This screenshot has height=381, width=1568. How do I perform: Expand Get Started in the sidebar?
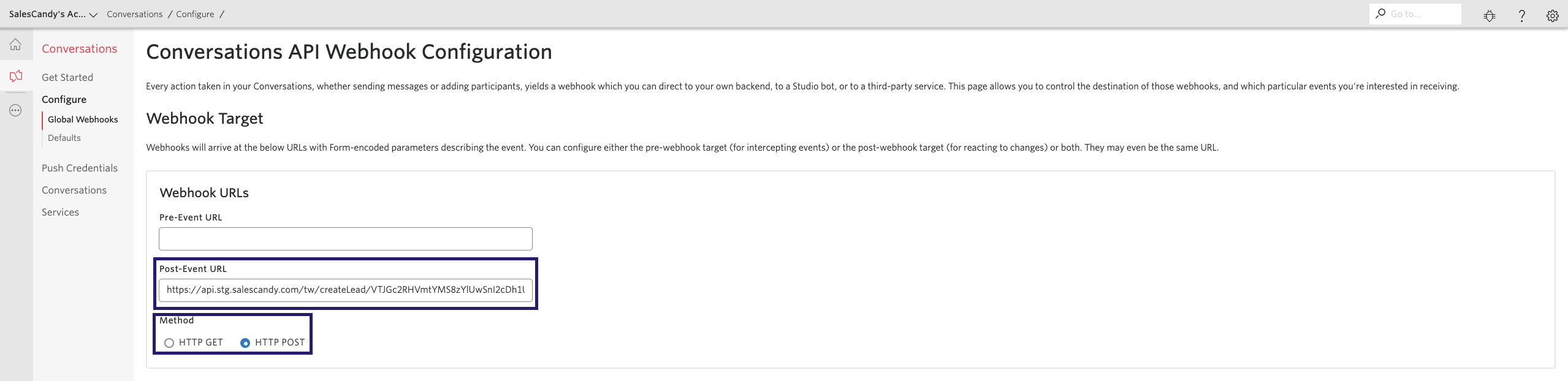point(67,77)
